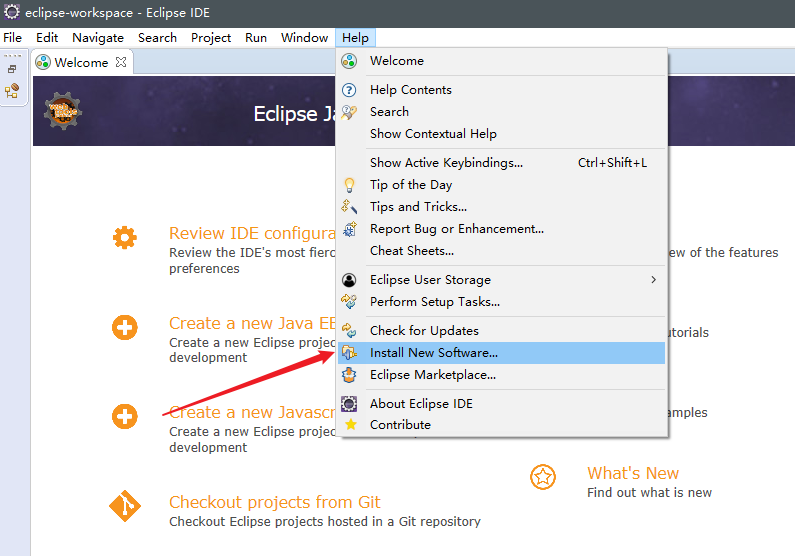Open the What's New link

click(633, 473)
